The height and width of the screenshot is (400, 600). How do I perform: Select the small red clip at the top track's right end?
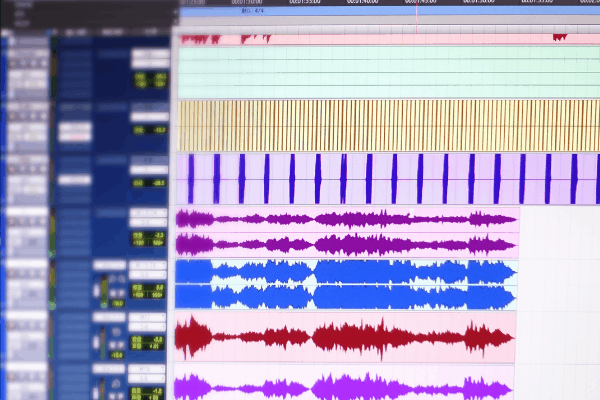click(x=560, y=37)
